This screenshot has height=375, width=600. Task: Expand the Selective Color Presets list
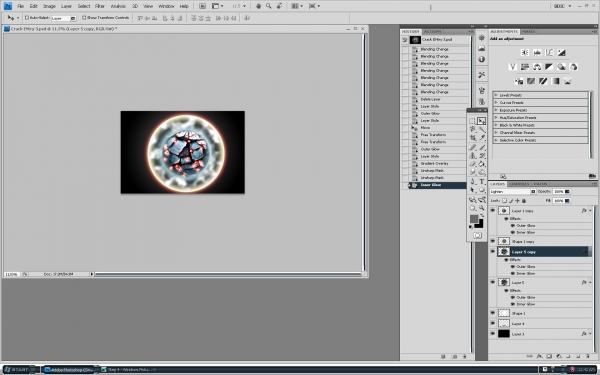[496, 140]
